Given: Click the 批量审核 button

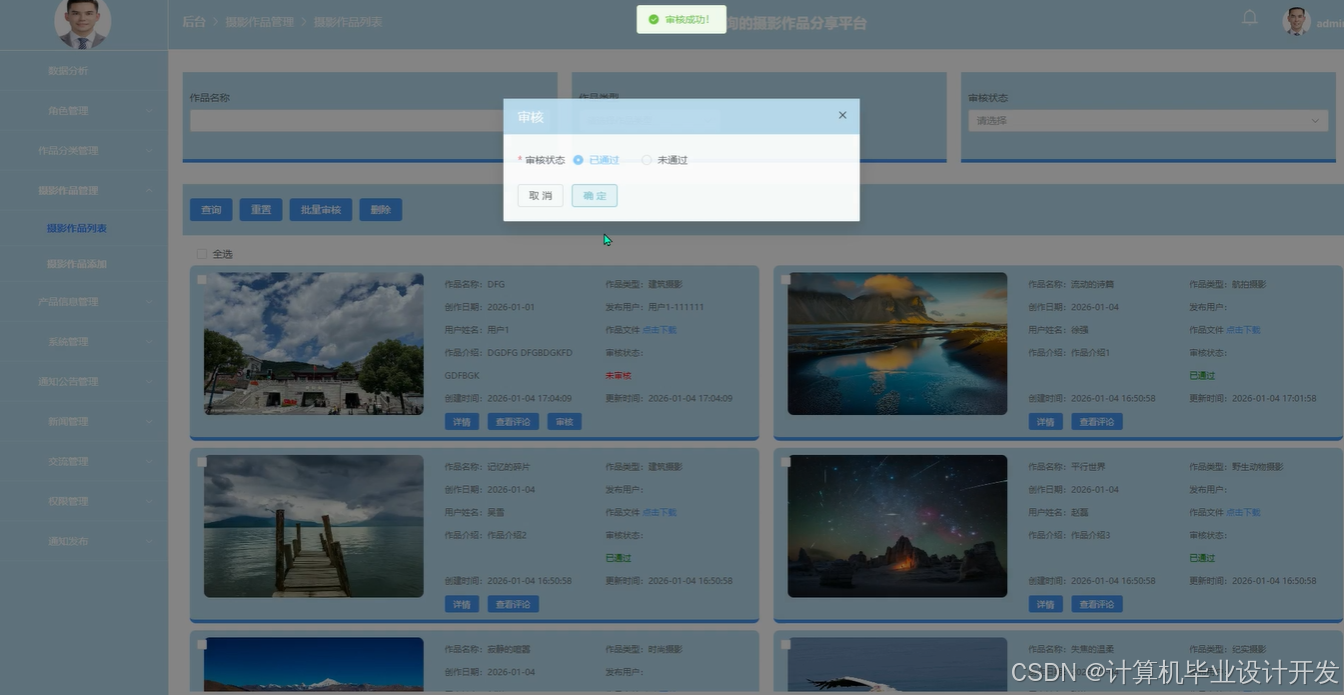Looking at the screenshot, I should tap(321, 210).
